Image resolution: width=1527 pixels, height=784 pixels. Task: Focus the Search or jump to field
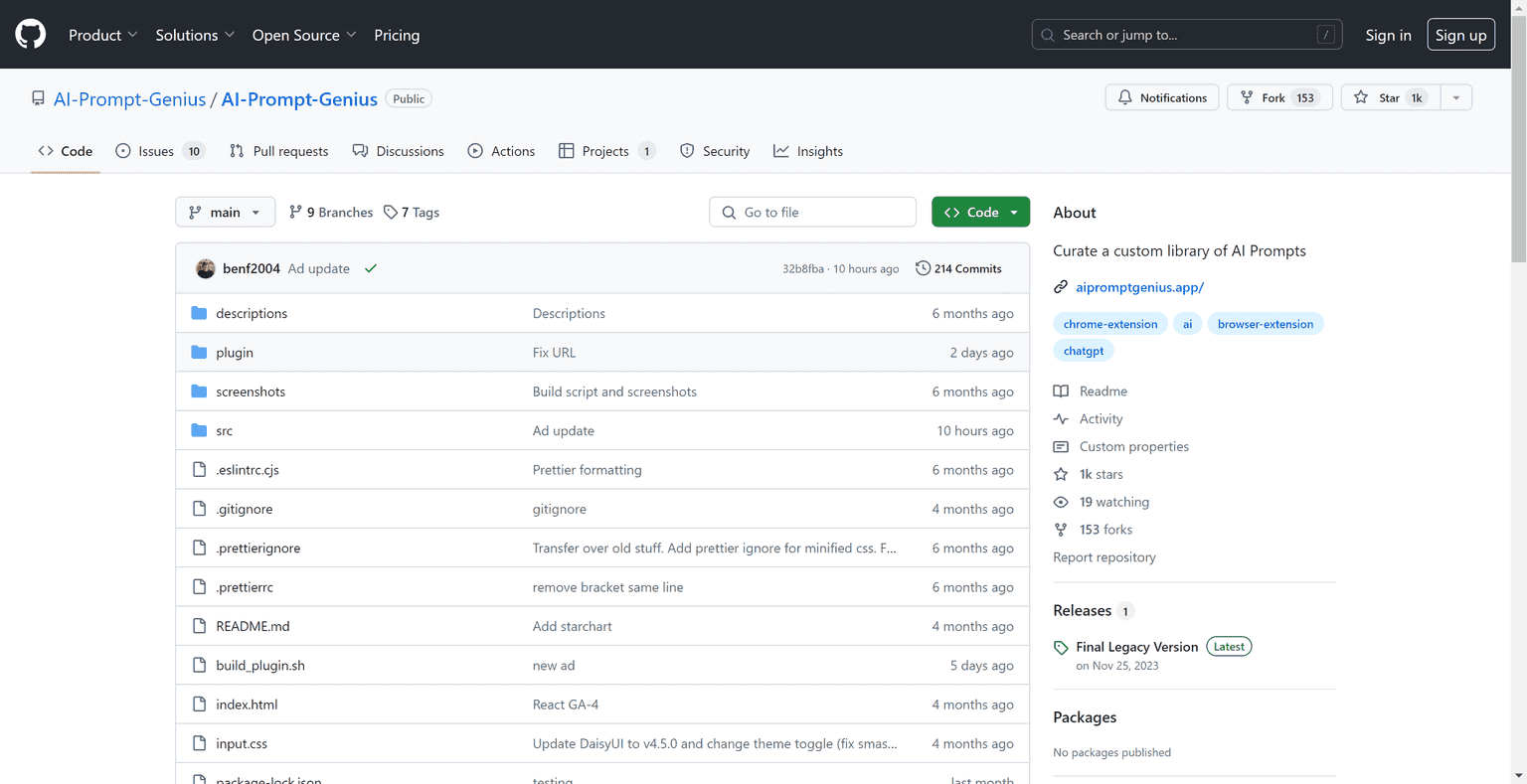[x=1187, y=35]
